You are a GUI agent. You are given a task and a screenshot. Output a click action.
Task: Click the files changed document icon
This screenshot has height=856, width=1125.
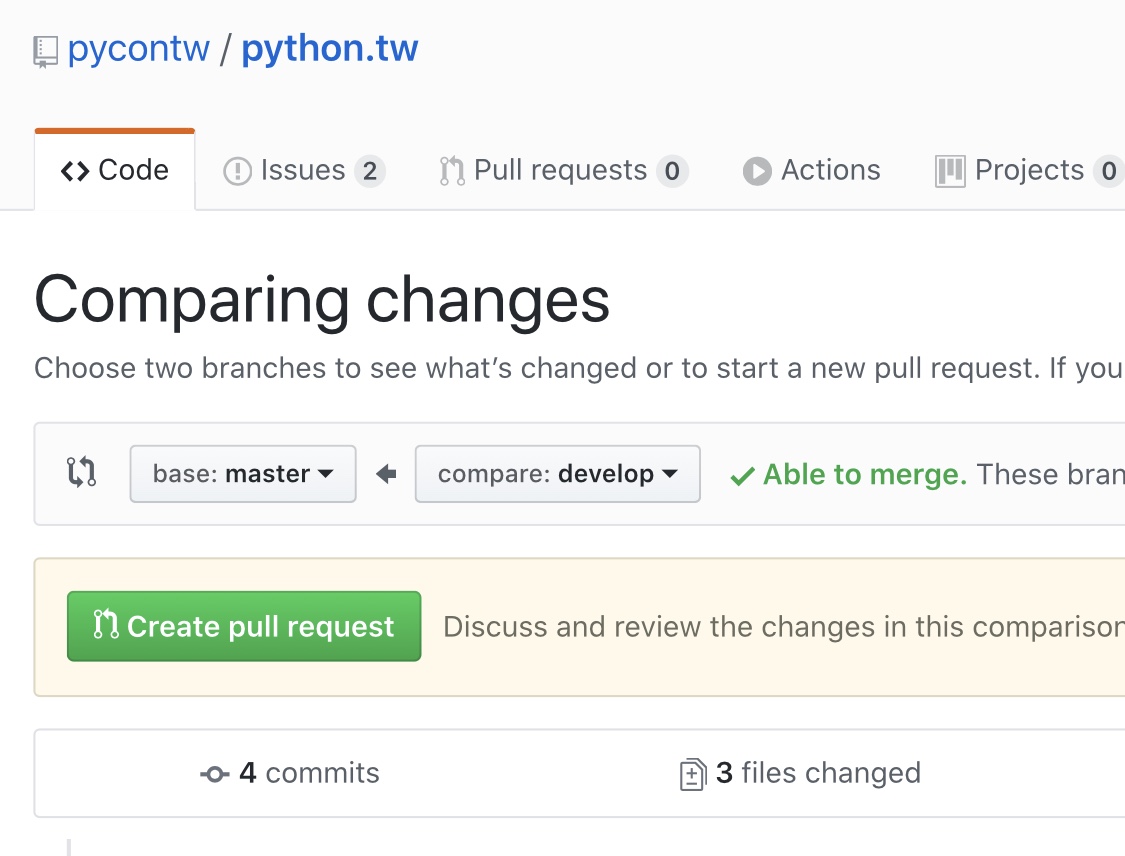694,772
